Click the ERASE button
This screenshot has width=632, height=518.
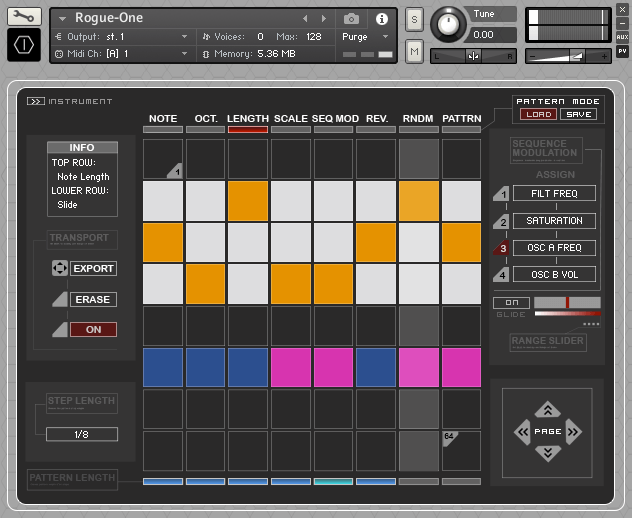pyautogui.click(x=93, y=299)
